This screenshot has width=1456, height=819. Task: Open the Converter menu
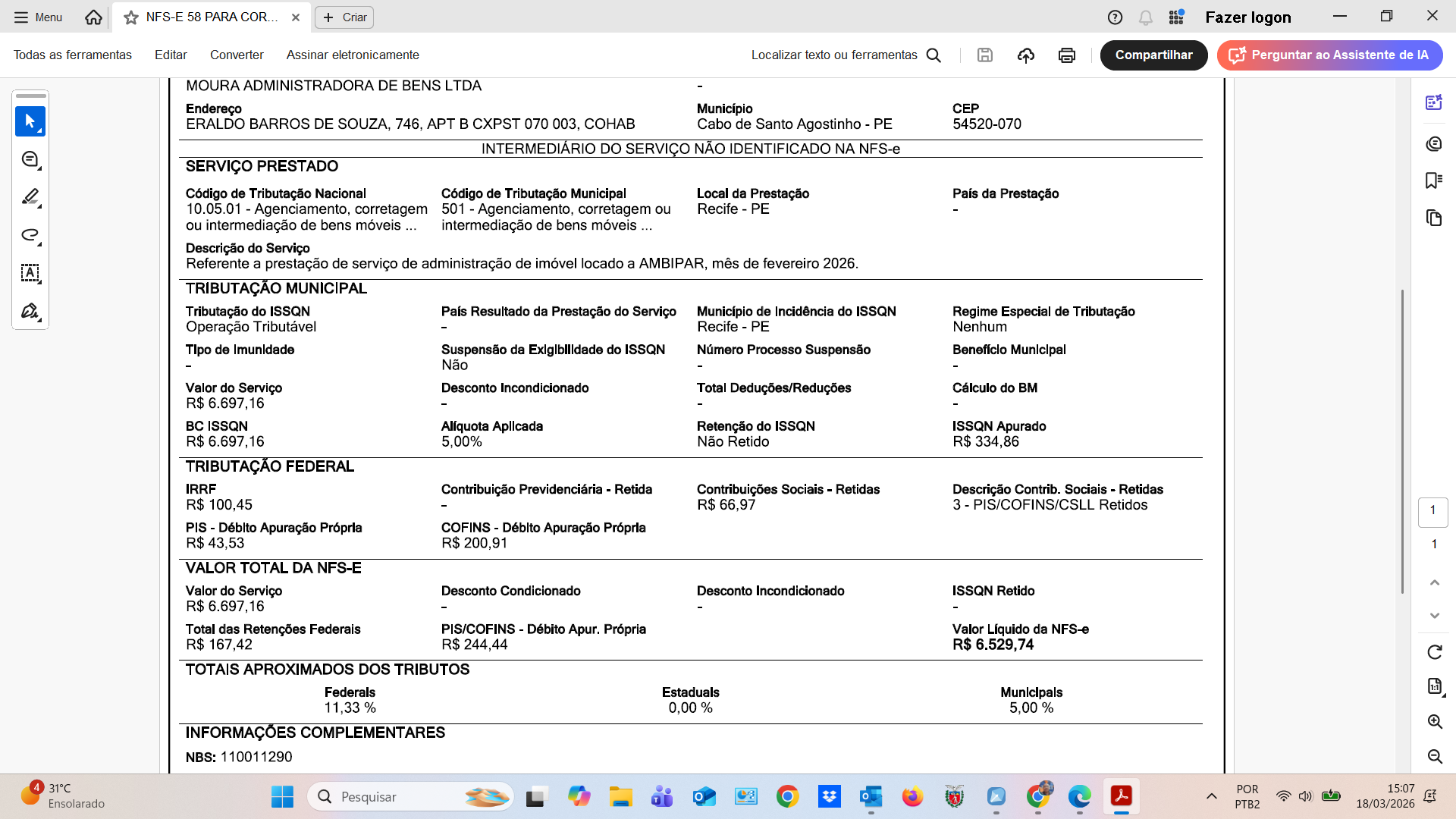tap(237, 55)
